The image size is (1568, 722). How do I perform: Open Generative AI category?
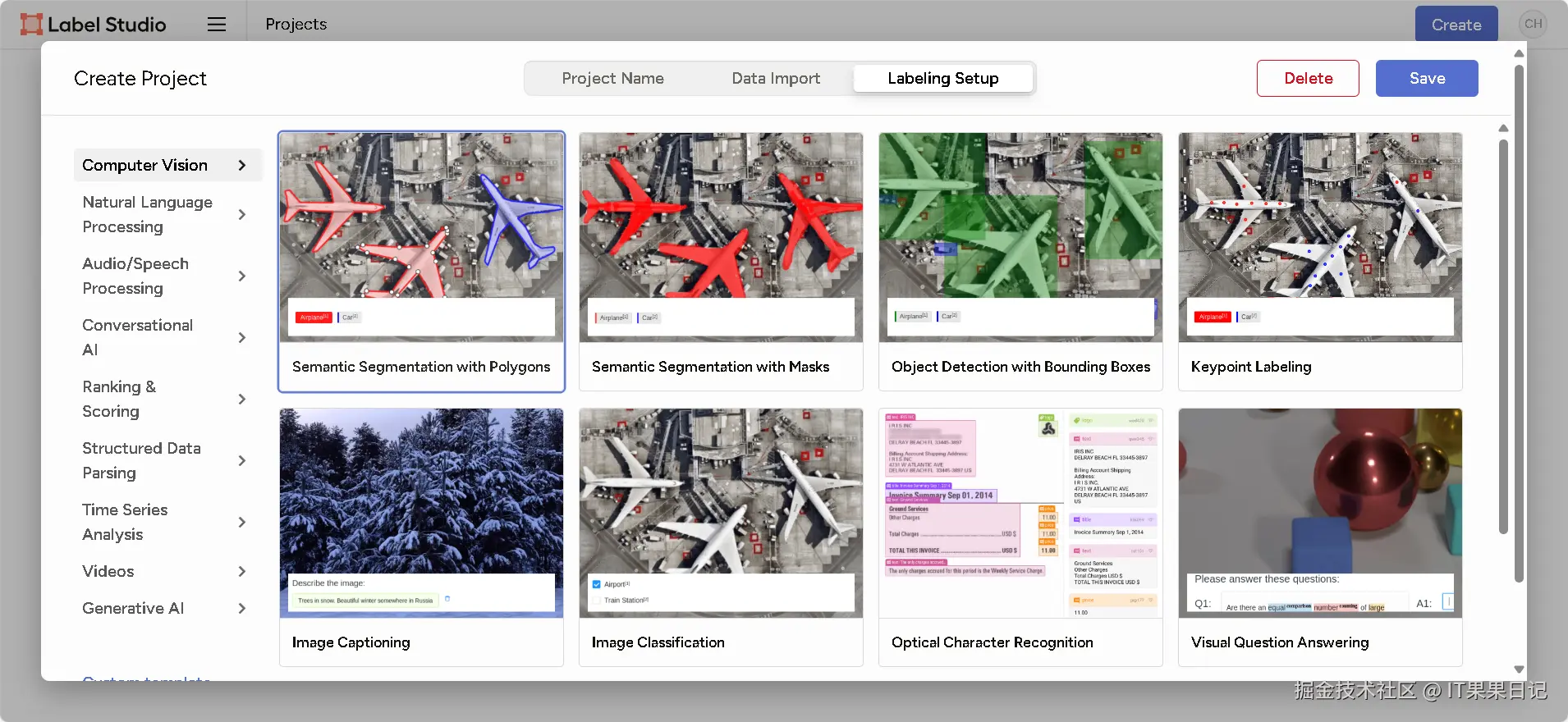click(x=168, y=608)
